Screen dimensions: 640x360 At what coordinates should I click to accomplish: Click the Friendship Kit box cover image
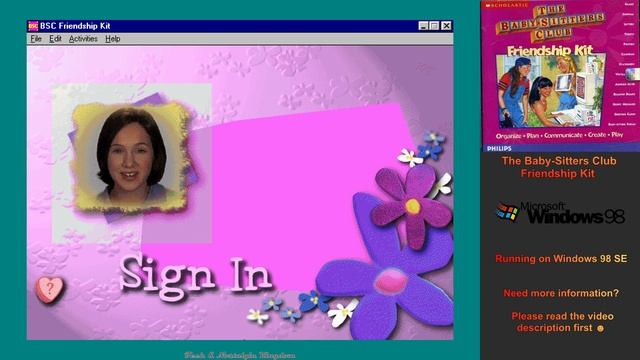click(560, 76)
